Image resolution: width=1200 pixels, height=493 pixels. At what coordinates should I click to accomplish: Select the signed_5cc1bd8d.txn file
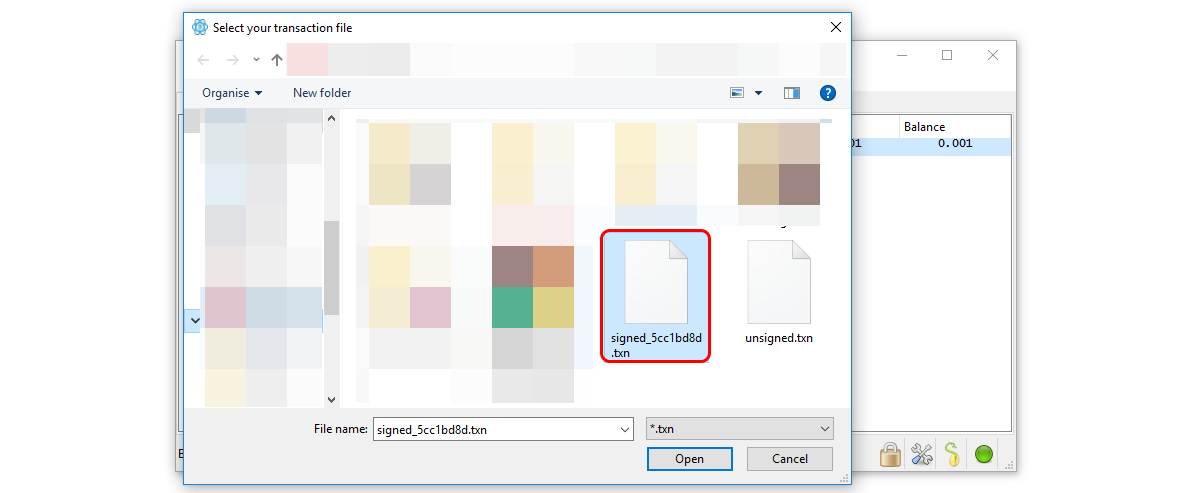[655, 296]
